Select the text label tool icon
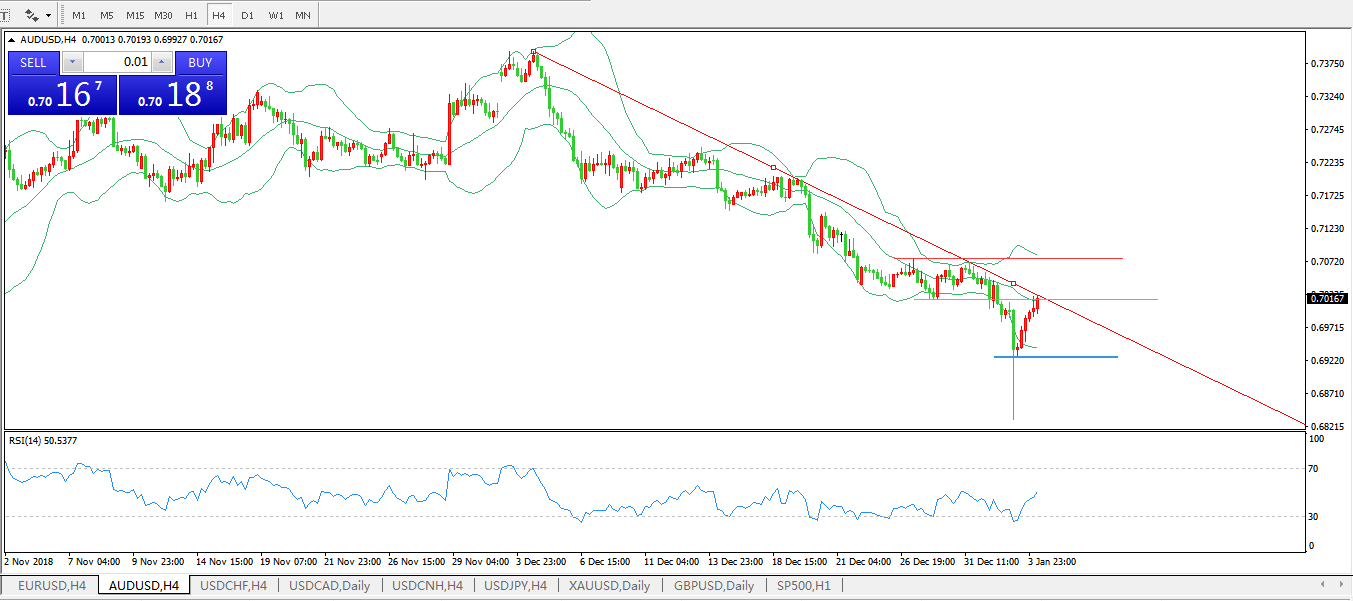Image resolution: width=1353 pixels, height=601 pixels. tap(5, 16)
